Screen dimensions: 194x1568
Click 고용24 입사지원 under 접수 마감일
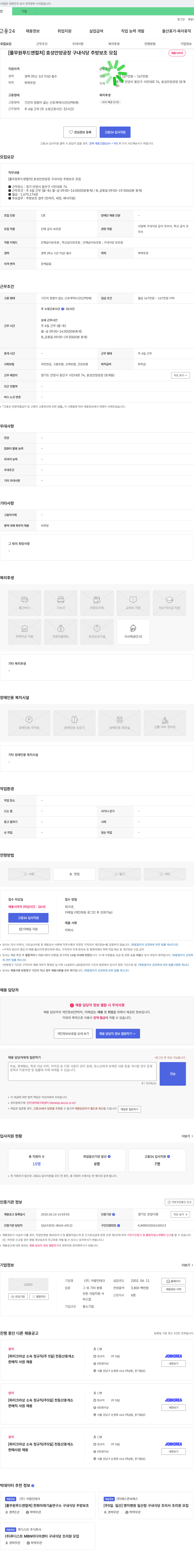click(28, 918)
